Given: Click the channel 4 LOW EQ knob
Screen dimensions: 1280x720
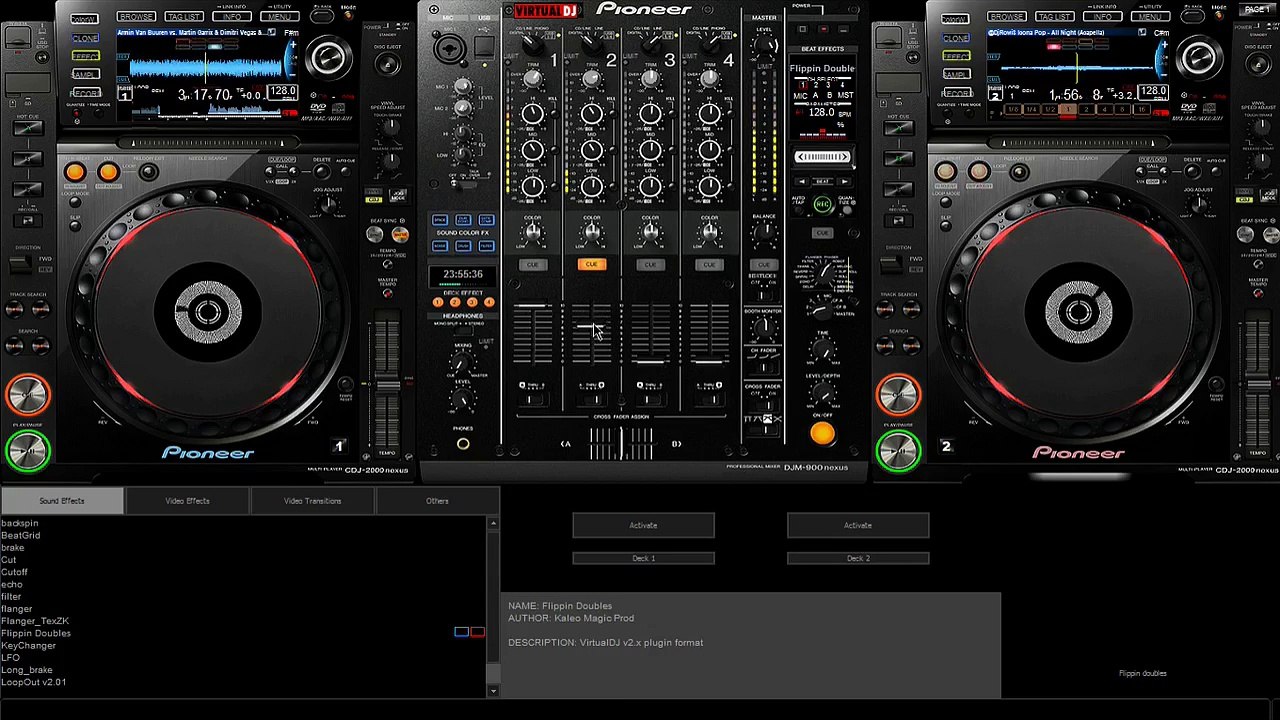Looking at the screenshot, I should coord(709,185).
